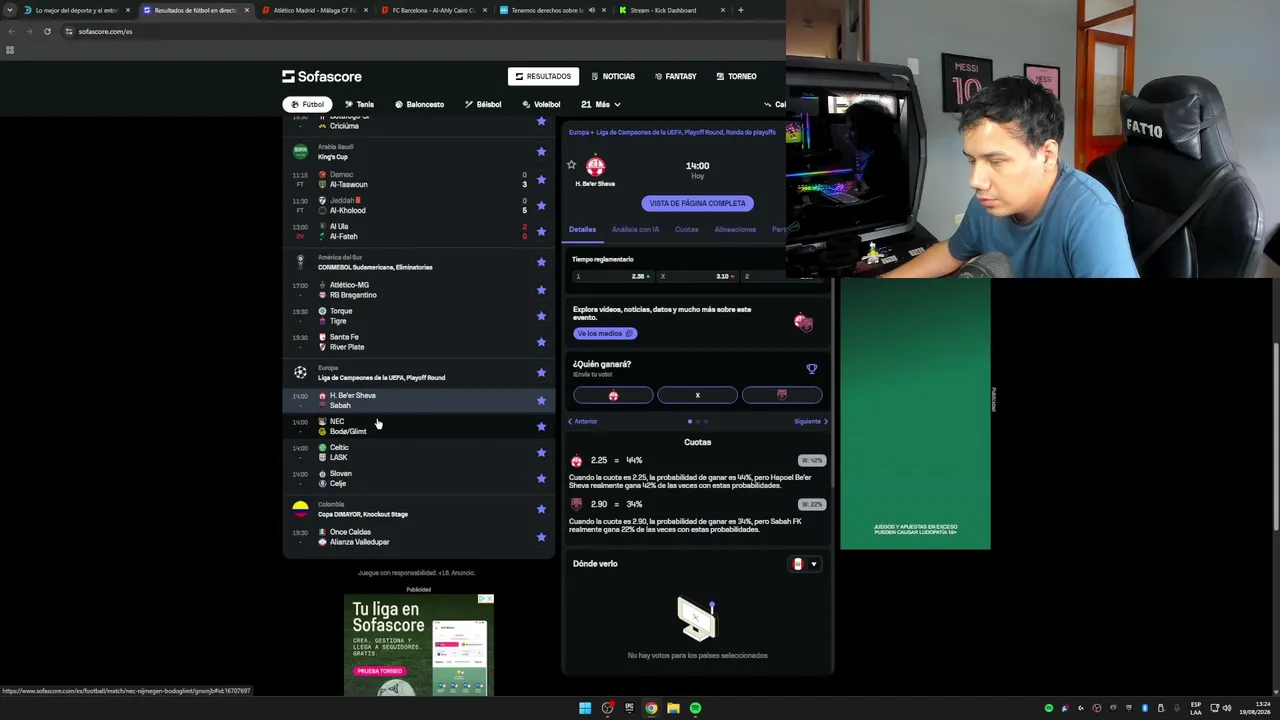Toggle favorite star for Atlético-MG vs RB Bragantino
1280x720 pixels.
click(x=541, y=290)
